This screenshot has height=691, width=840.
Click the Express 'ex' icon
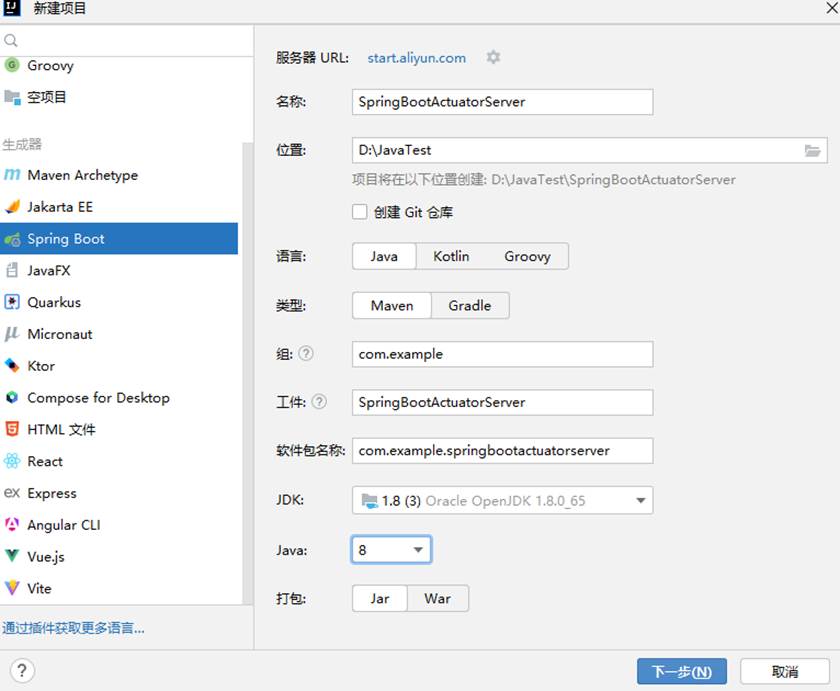pyautogui.click(x=12, y=493)
